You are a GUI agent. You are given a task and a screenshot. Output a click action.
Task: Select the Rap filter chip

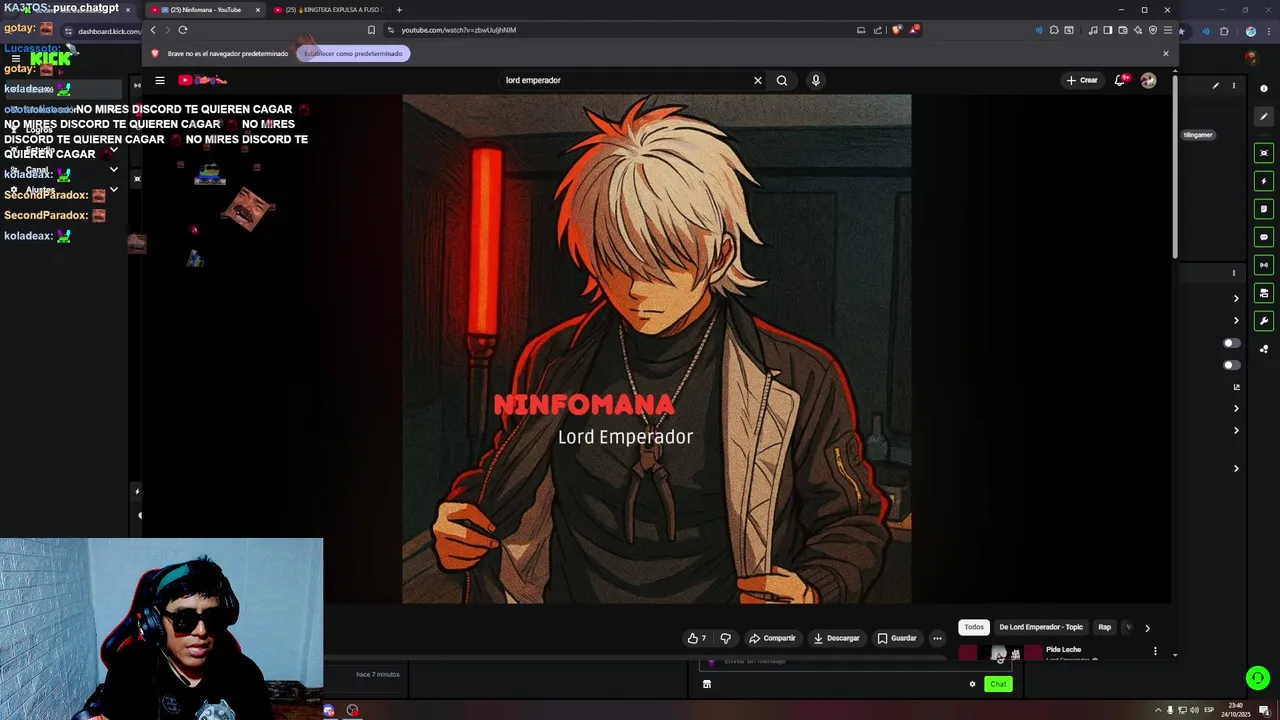[x=1105, y=627]
